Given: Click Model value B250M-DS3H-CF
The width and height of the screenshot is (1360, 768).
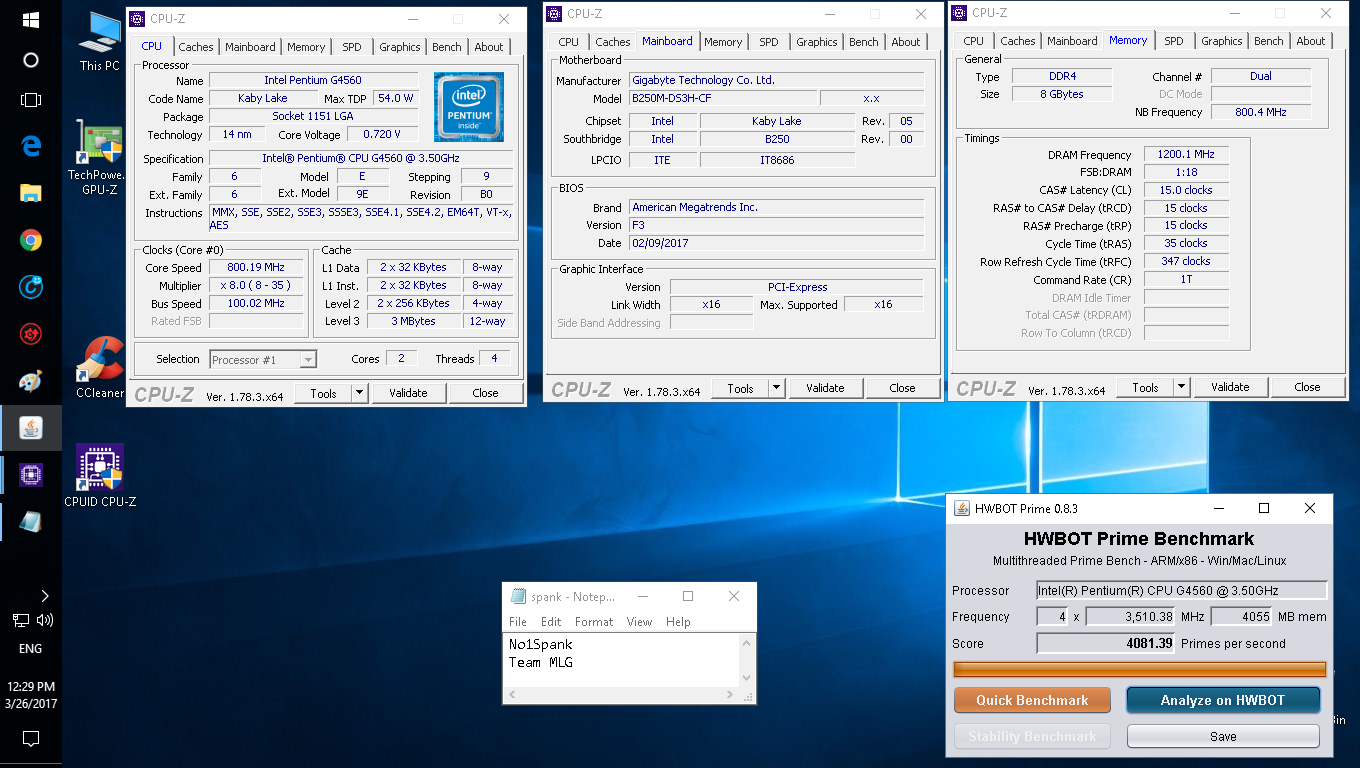Looking at the screenshot, I should click(723, 98).
